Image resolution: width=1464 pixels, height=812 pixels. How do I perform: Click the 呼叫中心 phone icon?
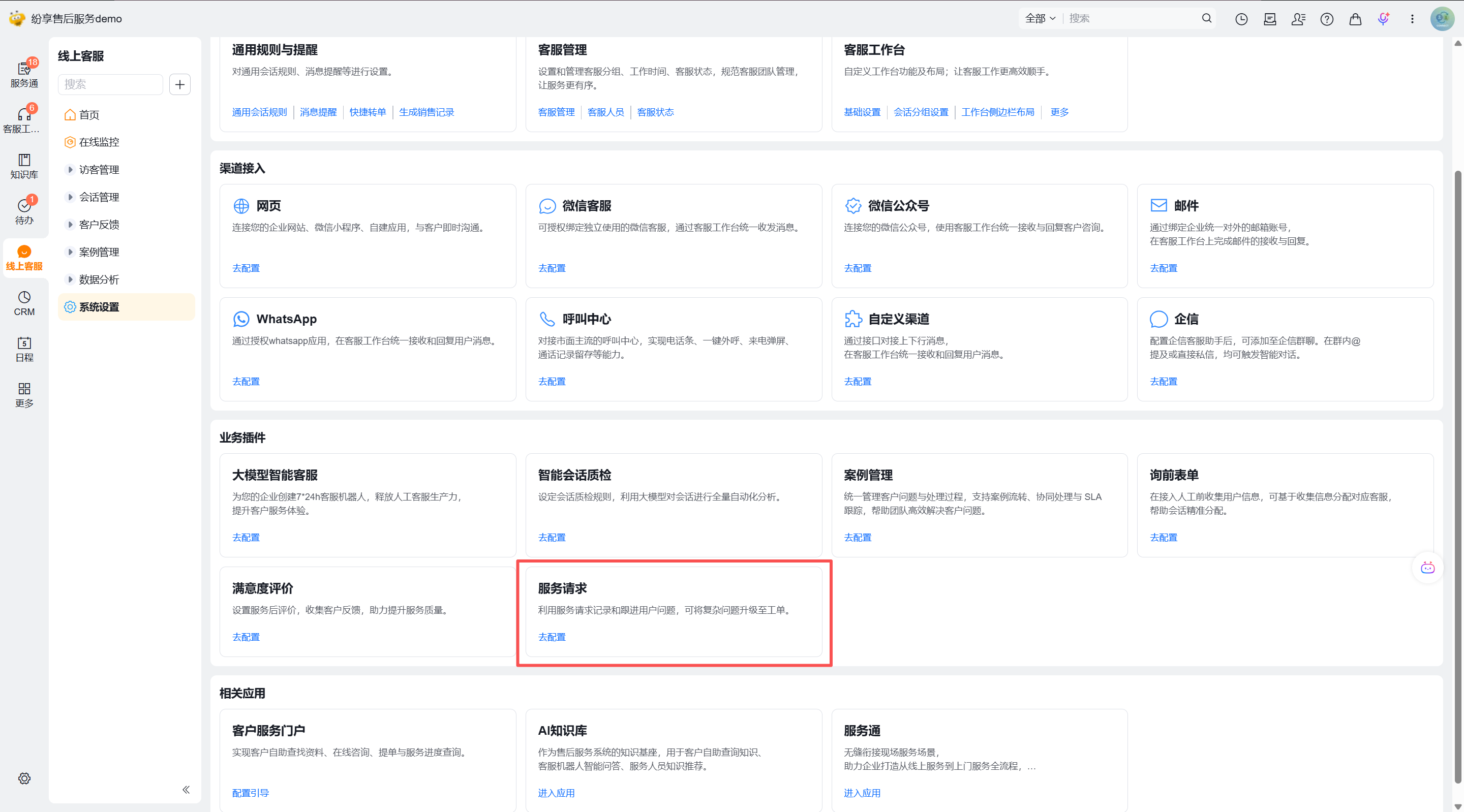click(547, 319)
